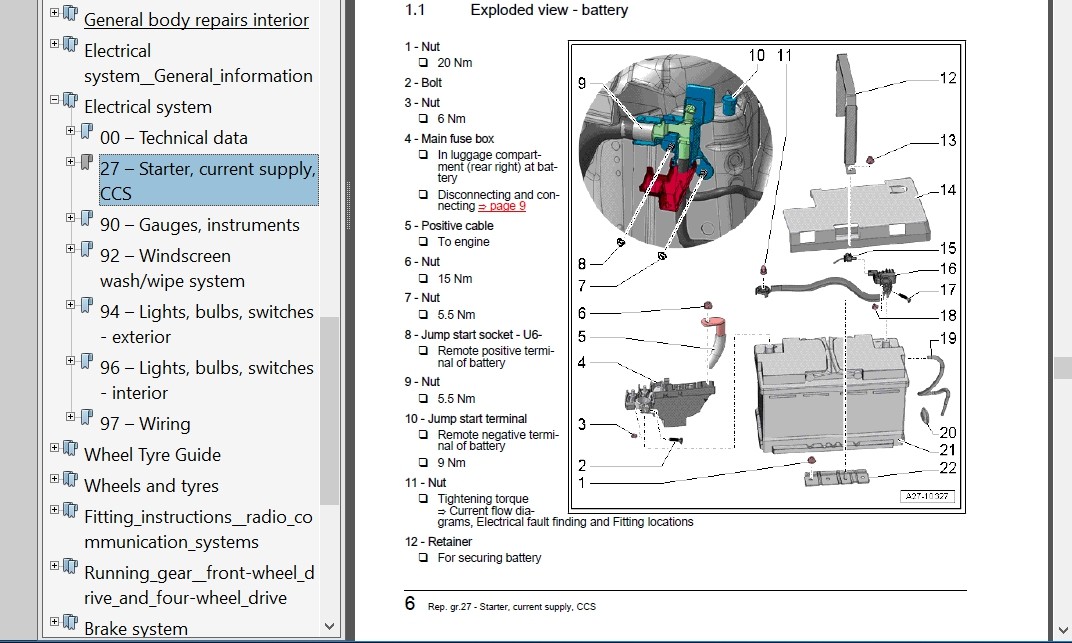Click the document's vertical scrollbar thumb
This screenshot has height=643, width=1072.
pyautogui.click(x=1063, y=368)
